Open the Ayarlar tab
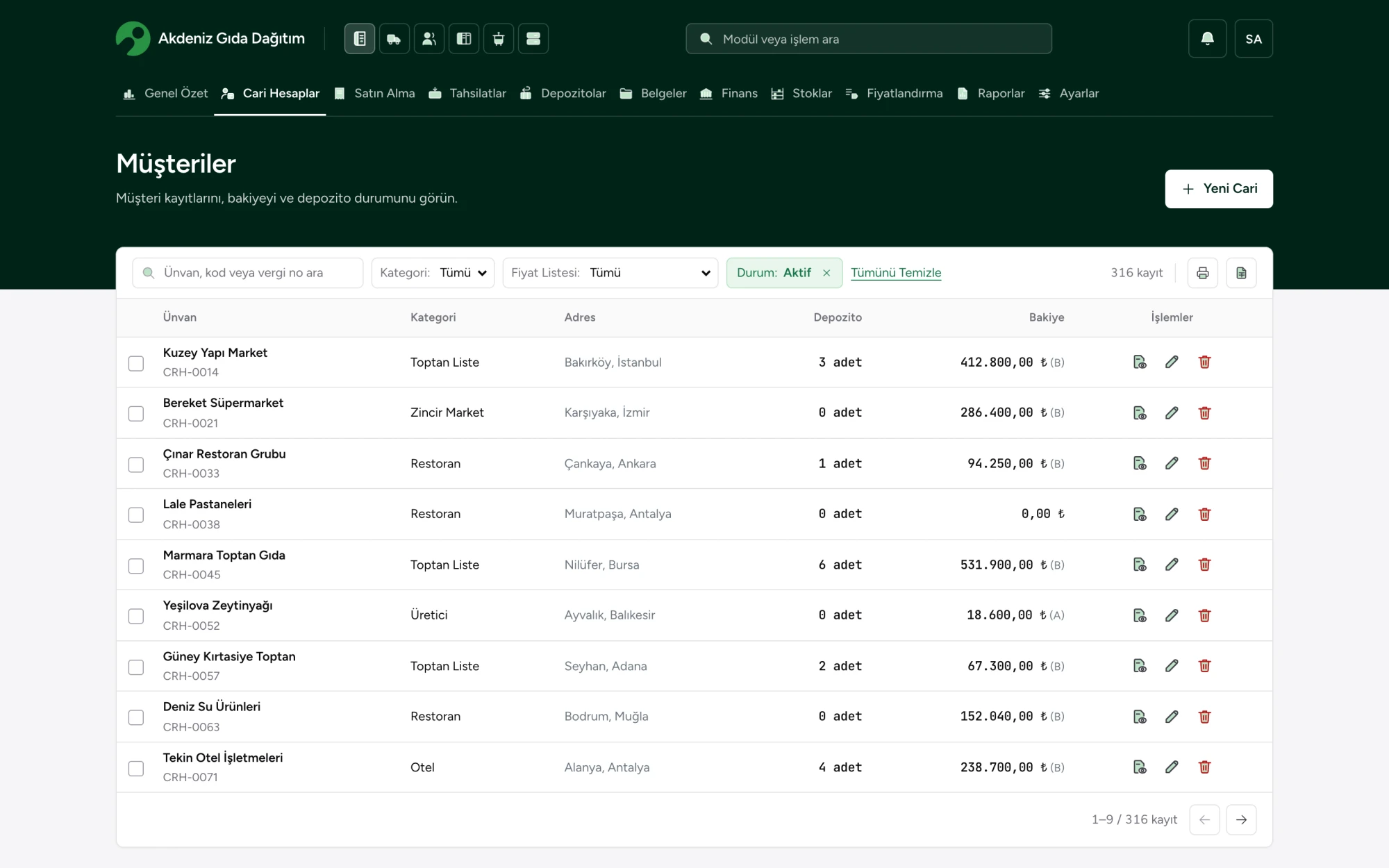The height and width of the screenshot is (868, 1389). tap(1069, 93)
